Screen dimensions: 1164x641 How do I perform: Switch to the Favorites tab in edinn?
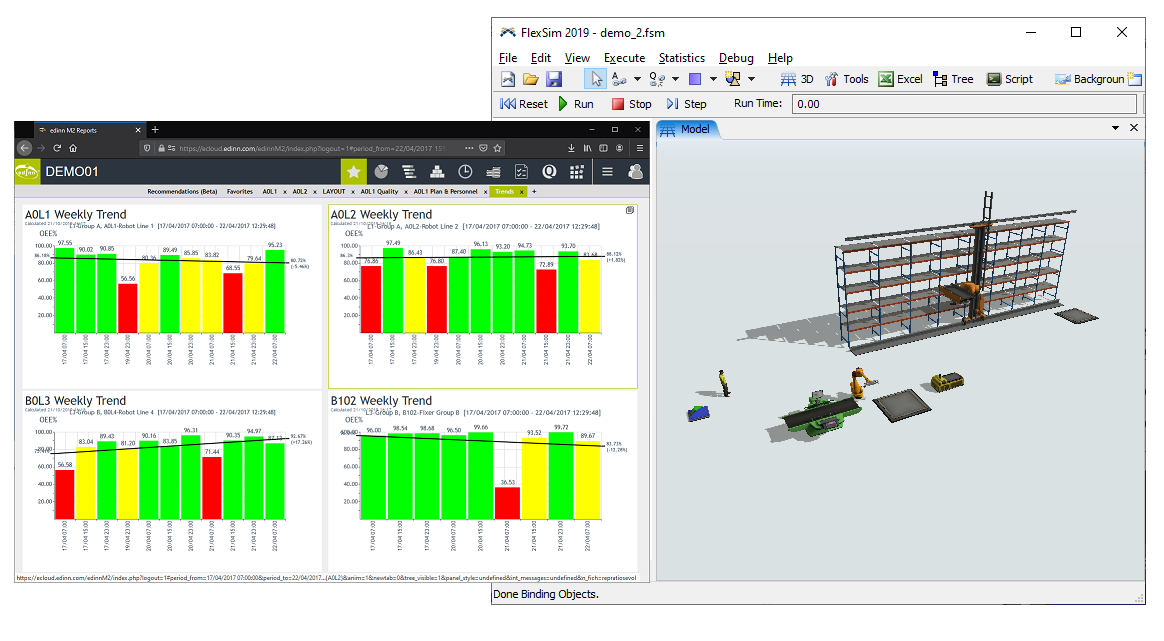(x=240, y=192)
